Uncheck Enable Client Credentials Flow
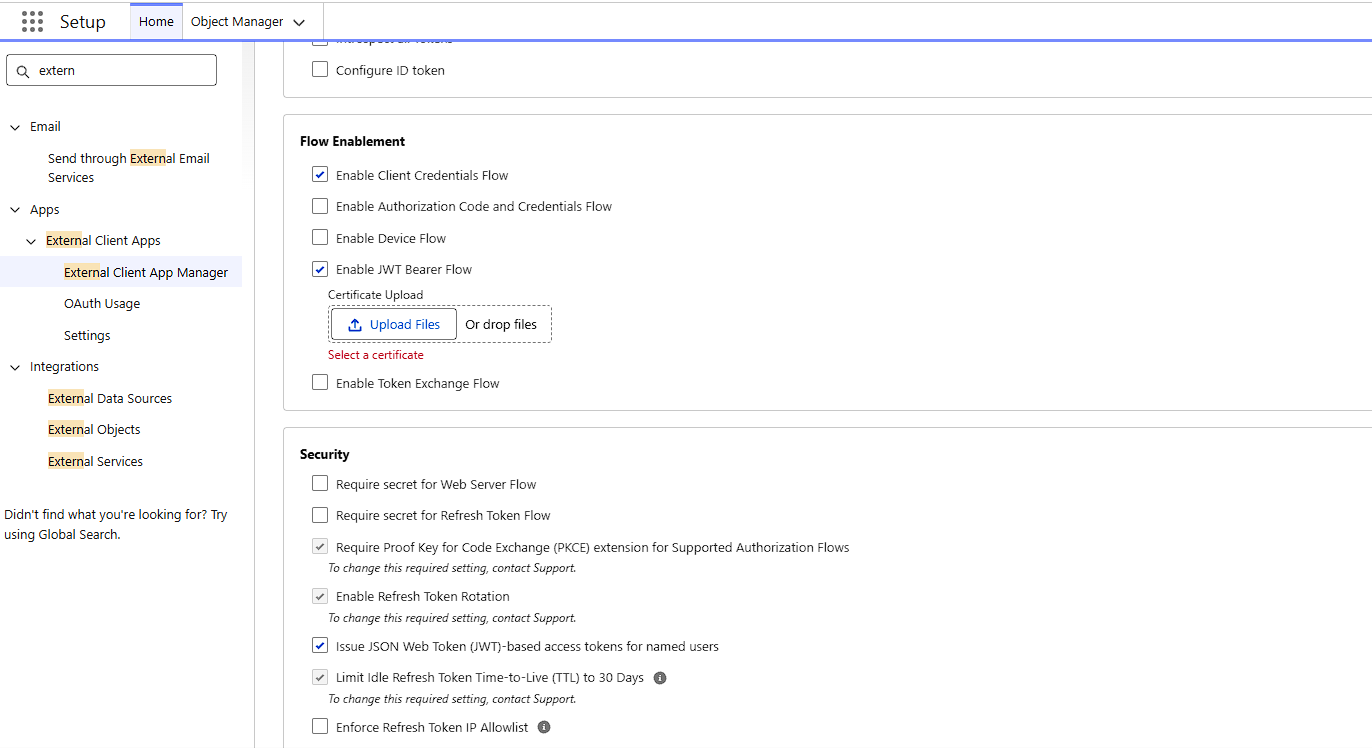The width and height of the screenshot is (1372, 748). tap(320, 175)
